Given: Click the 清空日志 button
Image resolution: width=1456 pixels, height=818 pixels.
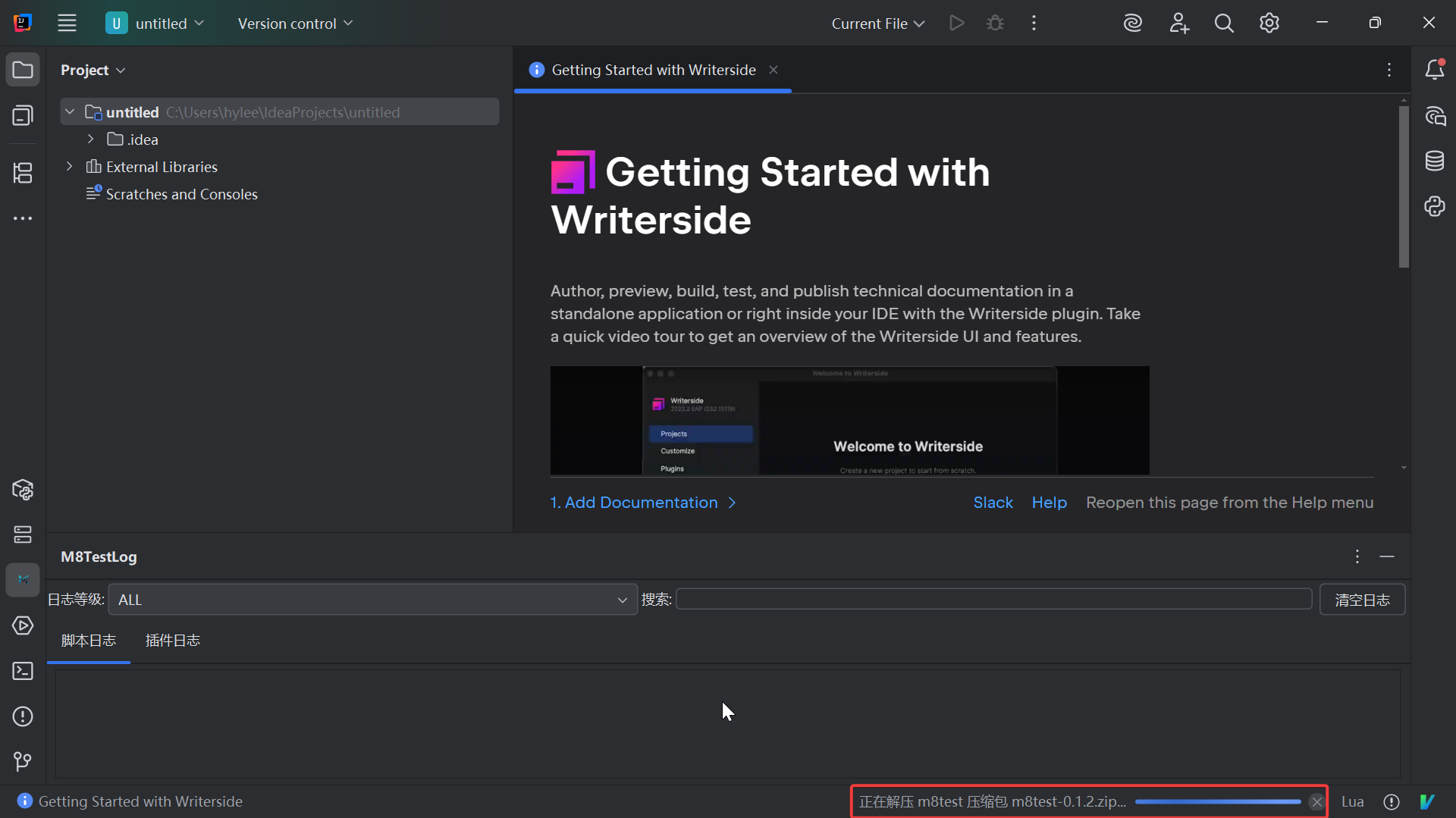Looking at the screenshot, I should point(1362,600).
